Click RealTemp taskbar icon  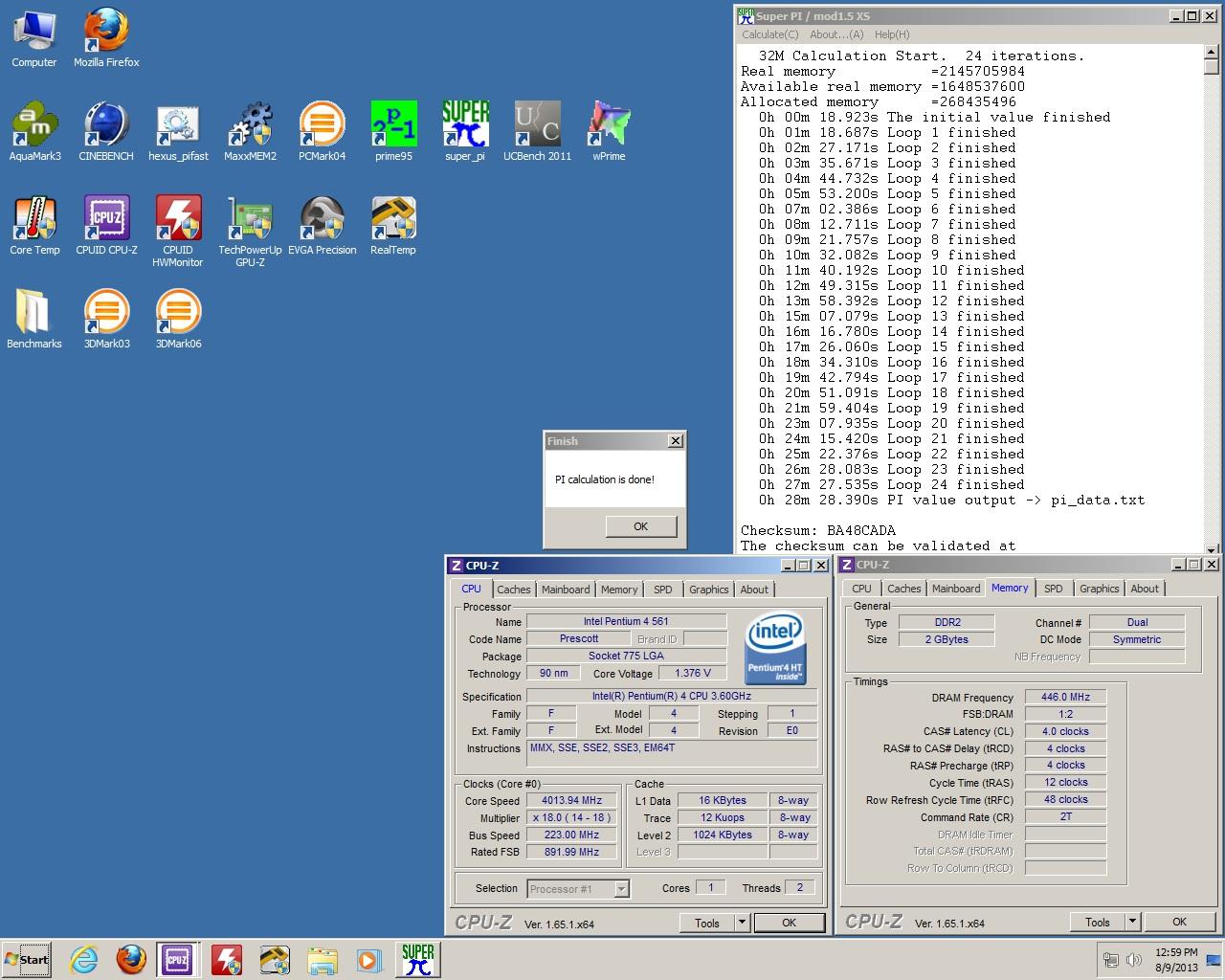[x=275, y=960]
